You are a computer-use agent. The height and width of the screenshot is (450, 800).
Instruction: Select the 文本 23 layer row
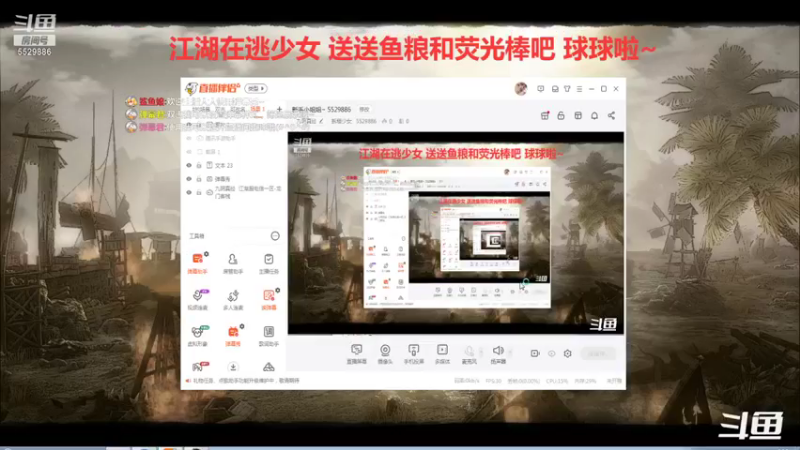[234, 165]
